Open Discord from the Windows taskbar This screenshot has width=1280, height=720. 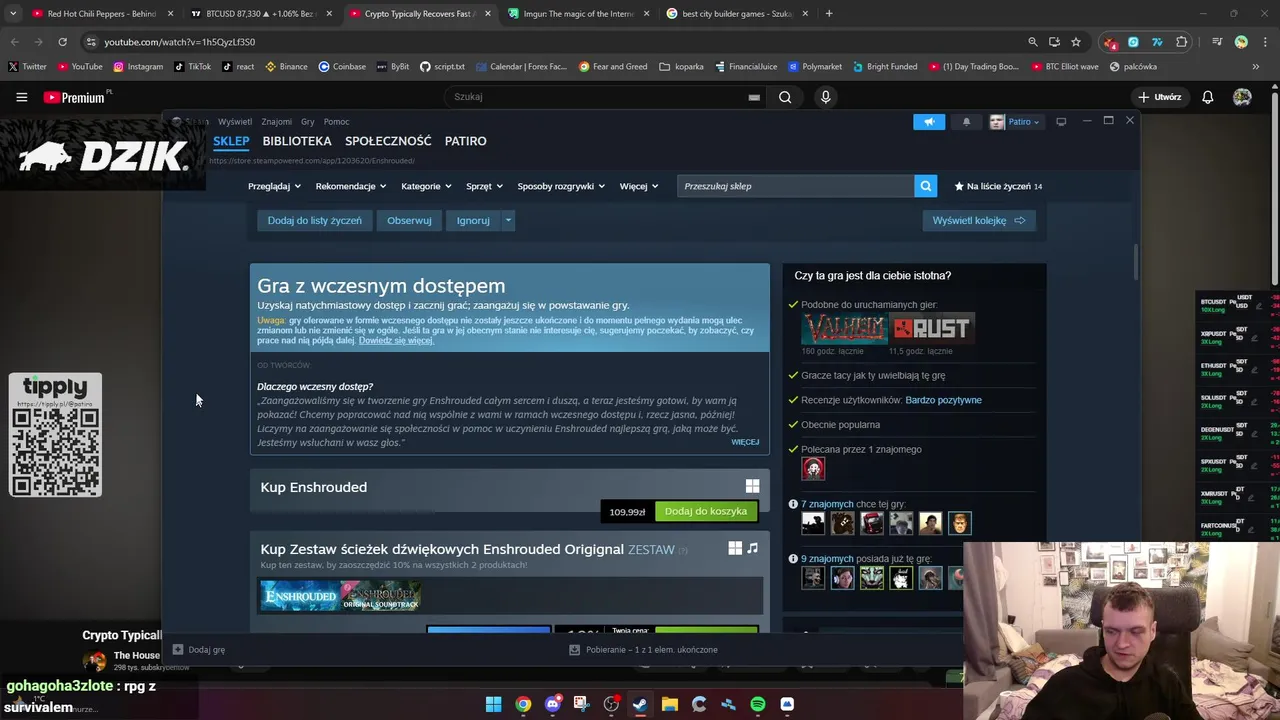552,704
